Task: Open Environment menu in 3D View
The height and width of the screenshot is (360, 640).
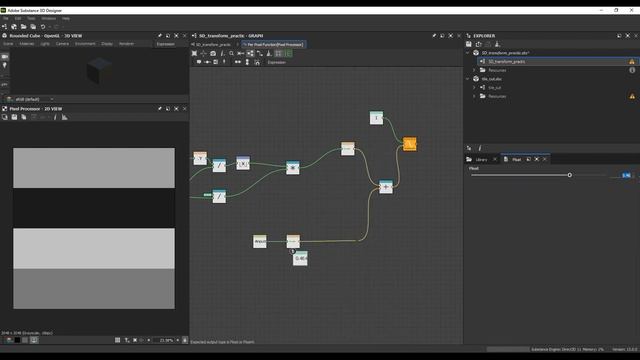Action: click(85, 44)
